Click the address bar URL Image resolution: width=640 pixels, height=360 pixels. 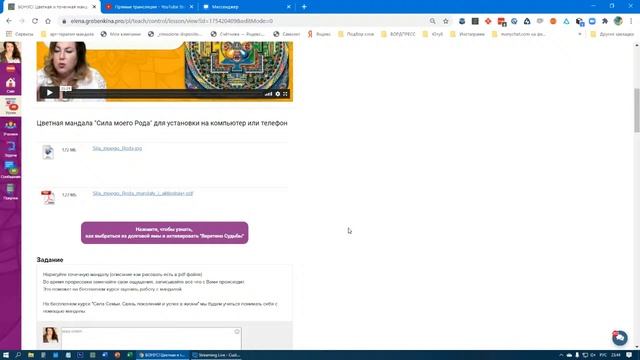pyautogui.click(x=171, y=21)
